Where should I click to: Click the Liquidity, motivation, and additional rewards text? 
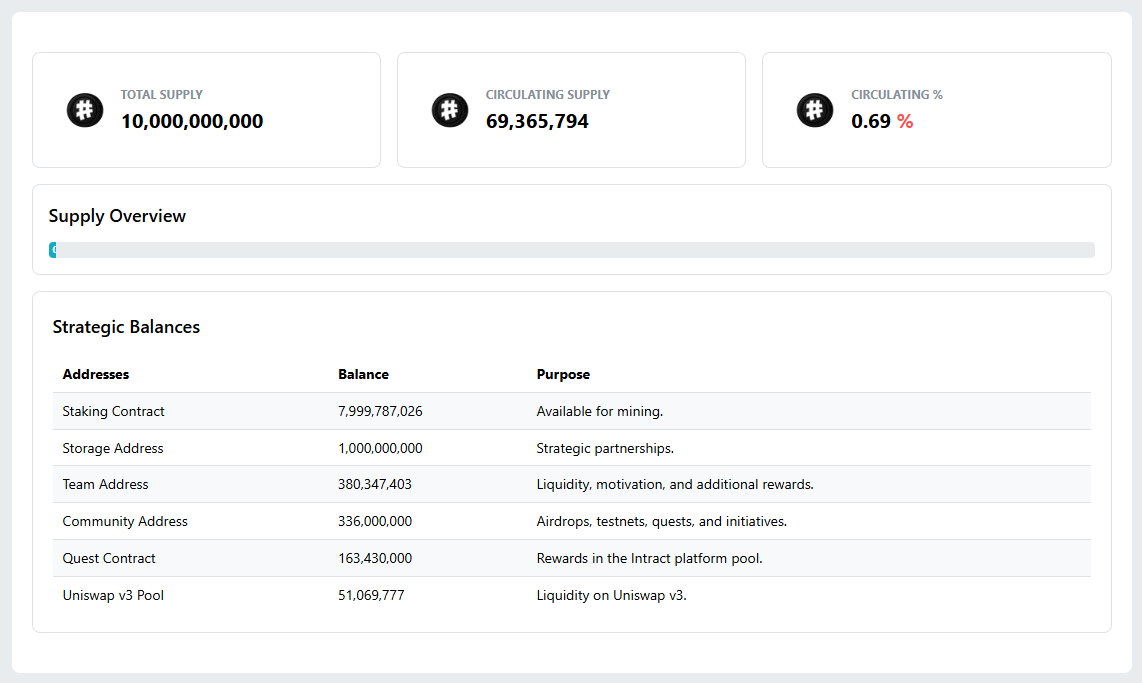pos(675,484)
